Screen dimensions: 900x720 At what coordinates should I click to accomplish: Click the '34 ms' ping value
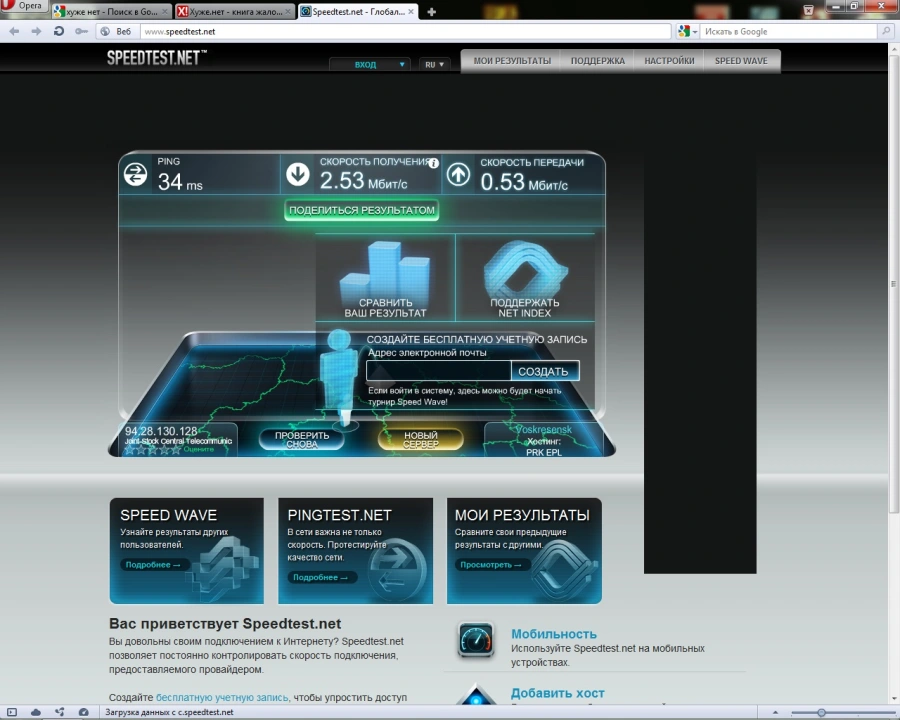180,182
